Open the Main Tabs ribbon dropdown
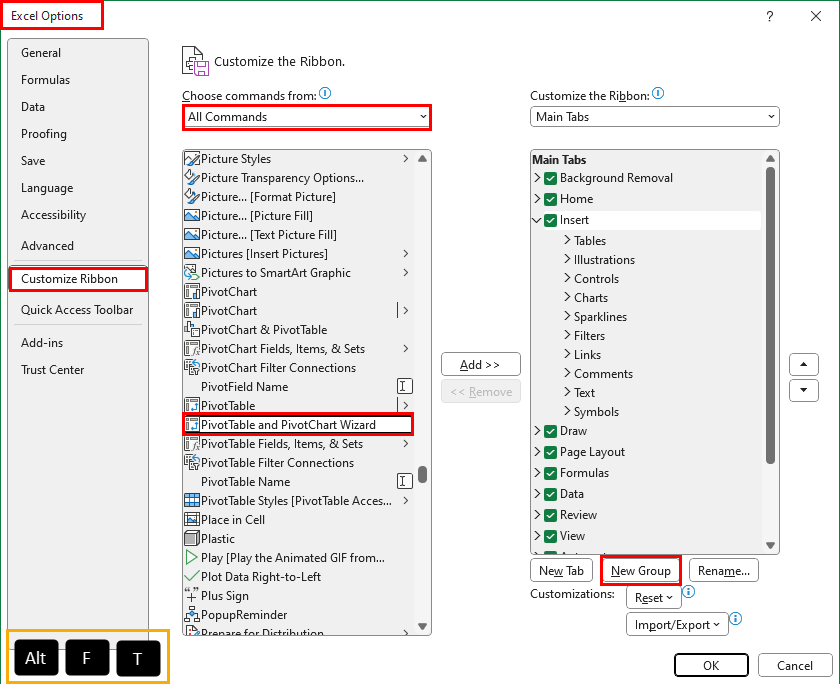The height and width of the screenshot is (684, 840). coord(655,117)
